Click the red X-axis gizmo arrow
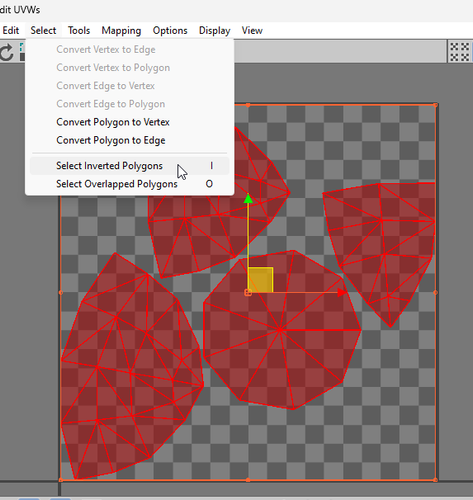The width and height of the screenshot is (473, 500). [x=342, y=293]
